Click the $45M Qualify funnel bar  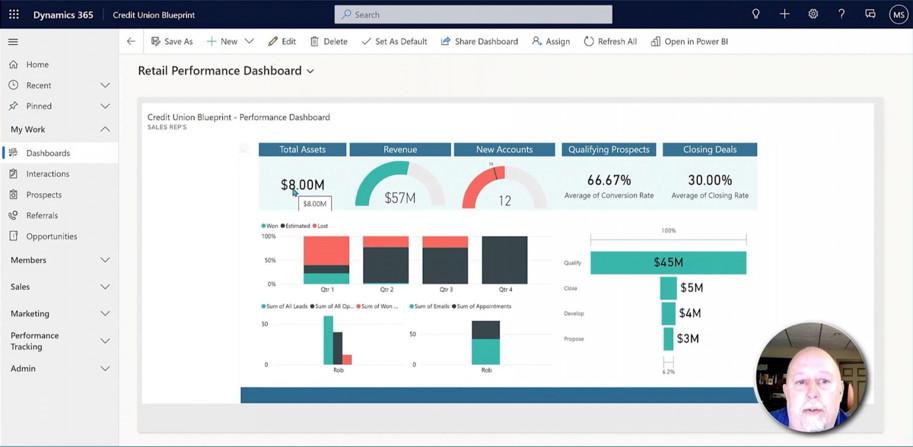click(668, 262)
